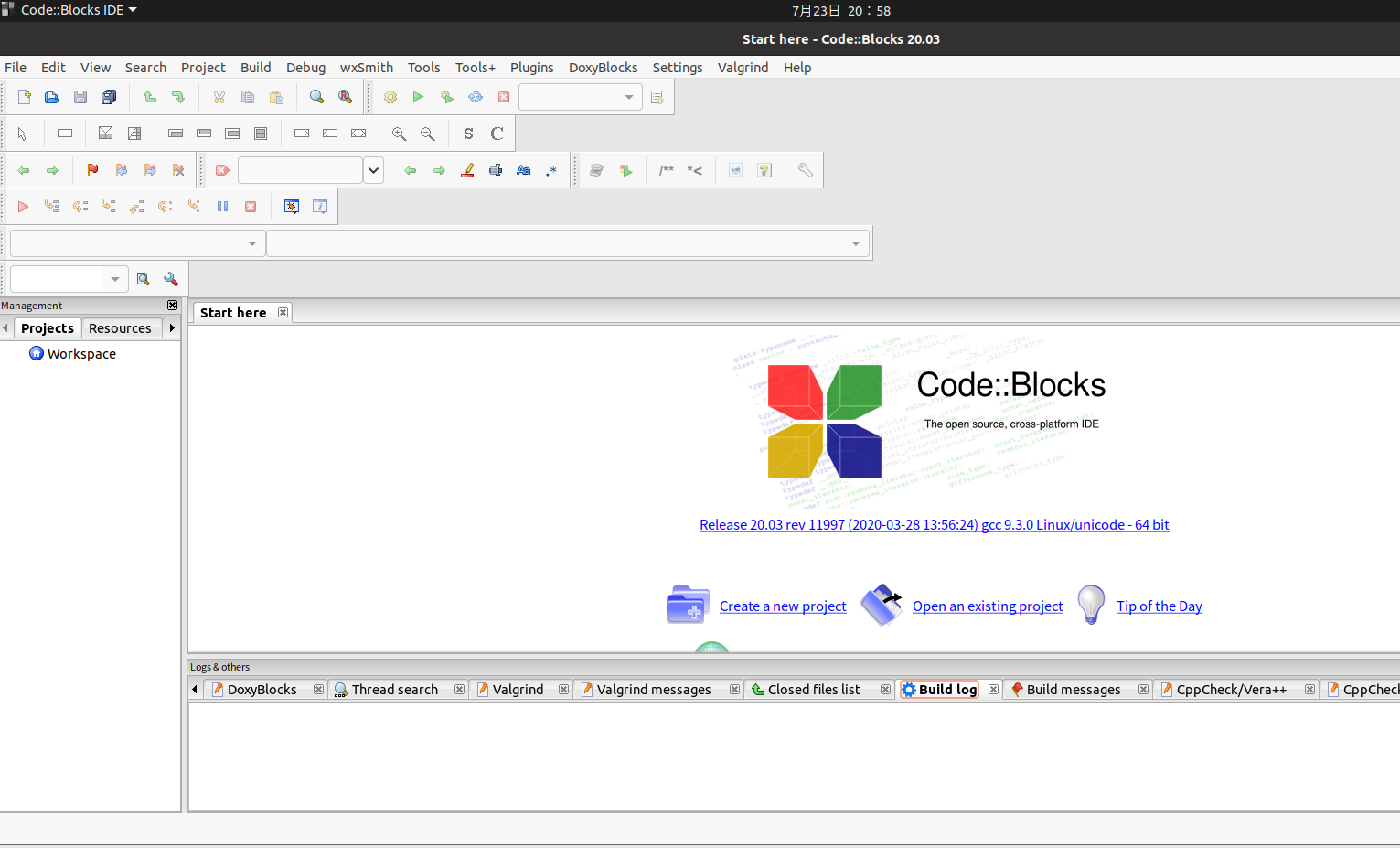Click the Rebuild toolbar icon
The height and width of the screenshot is (848, 1400).
pyautogui.click(x=476, y=97)
